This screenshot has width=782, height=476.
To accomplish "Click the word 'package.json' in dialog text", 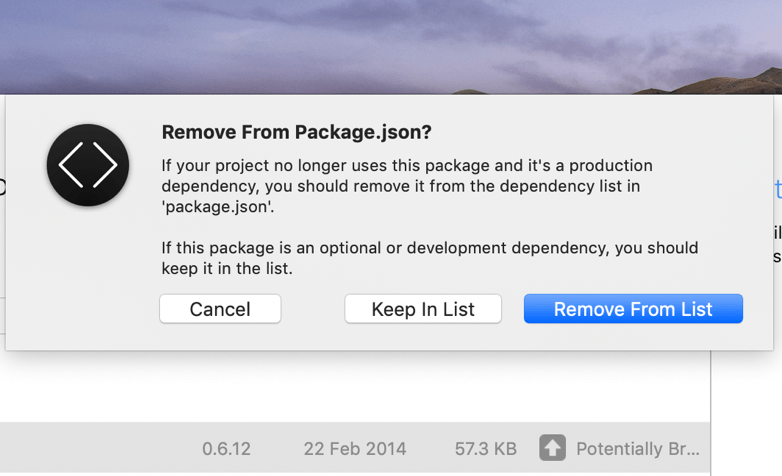I will tap(217, 207).
